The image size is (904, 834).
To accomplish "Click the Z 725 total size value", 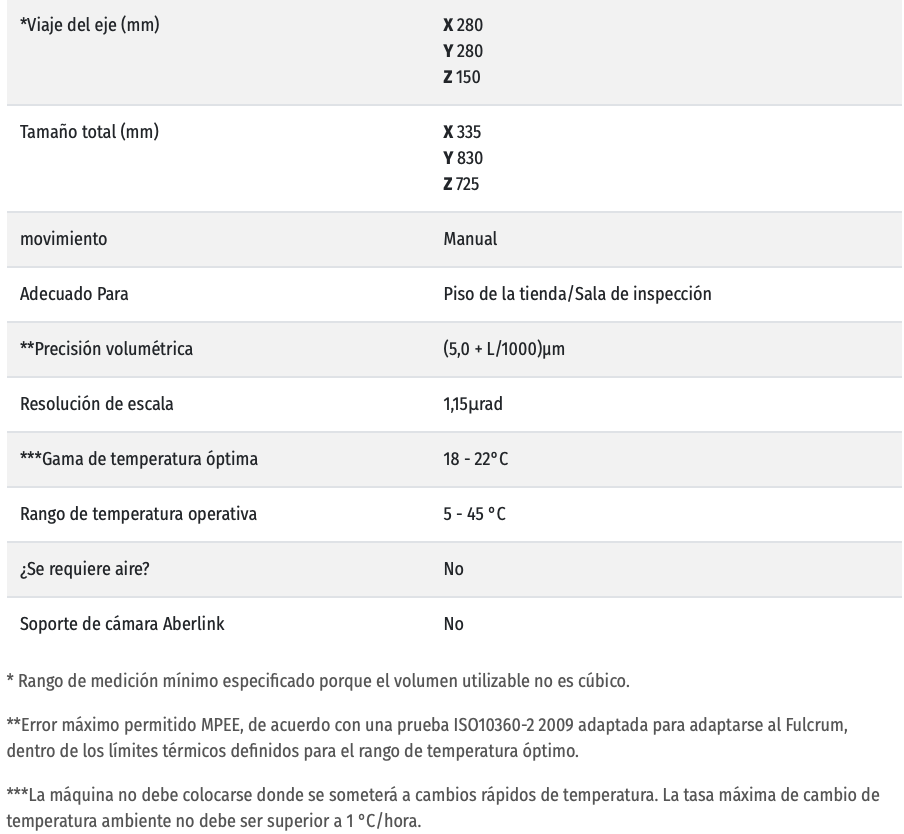I will (x=463, y=185).
